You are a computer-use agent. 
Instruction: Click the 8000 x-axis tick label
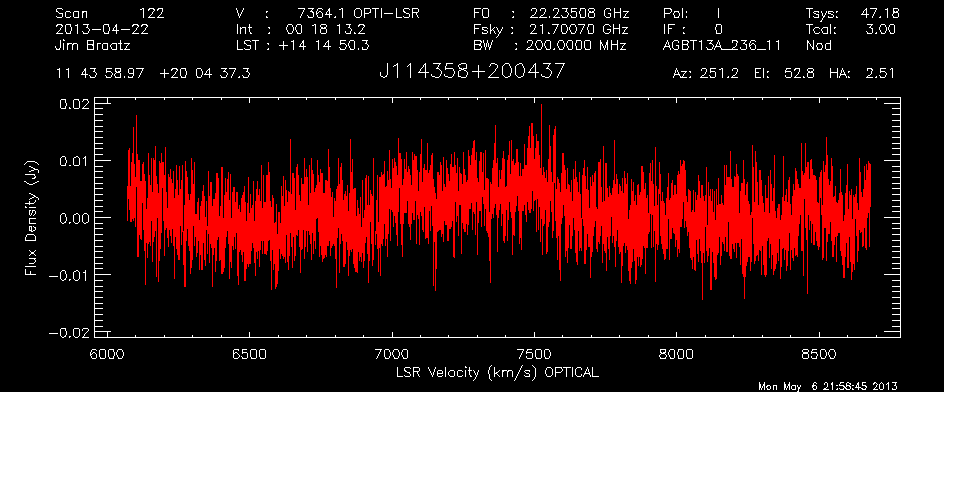(x=676, y=354)
